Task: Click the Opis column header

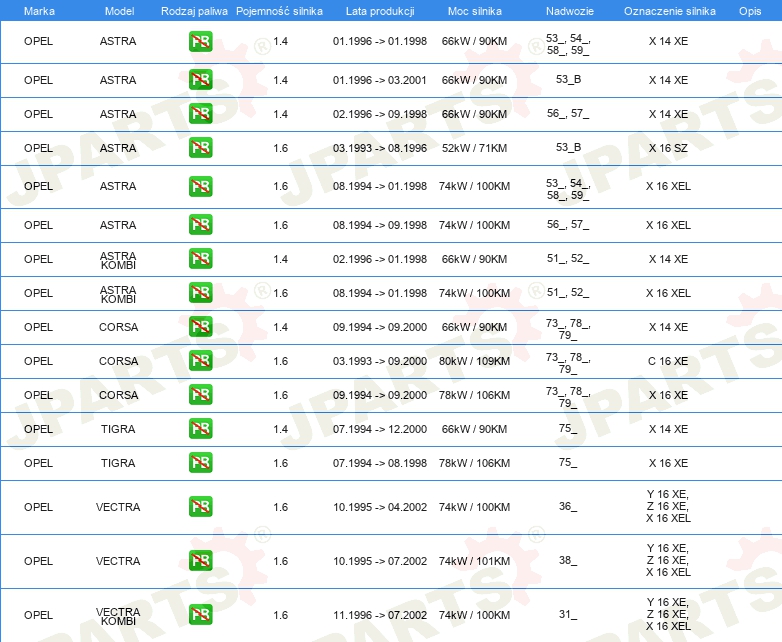Action: coord(750,11)
